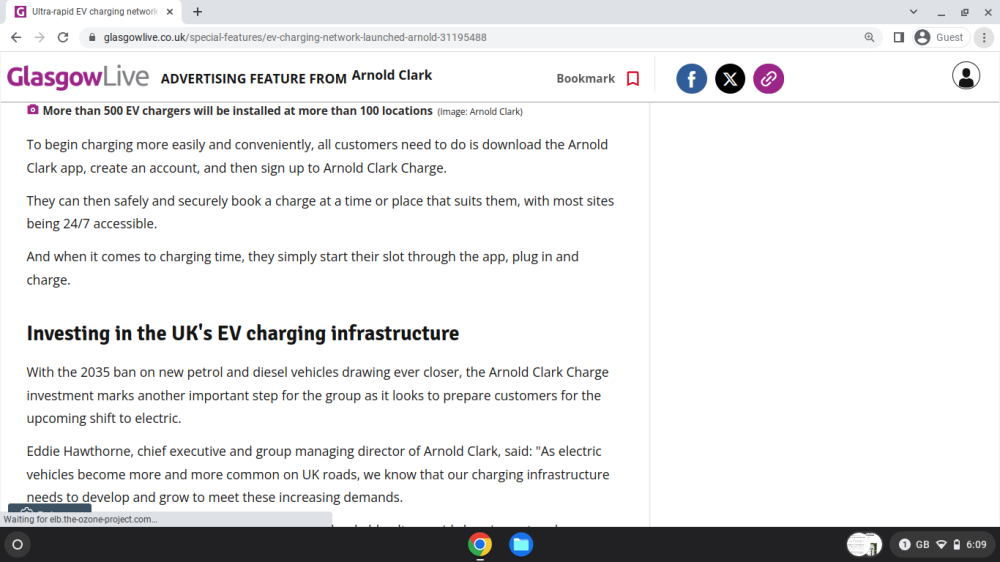Click the camera icon beside the image caption
1000x562 pixels.
pos(33,110)
